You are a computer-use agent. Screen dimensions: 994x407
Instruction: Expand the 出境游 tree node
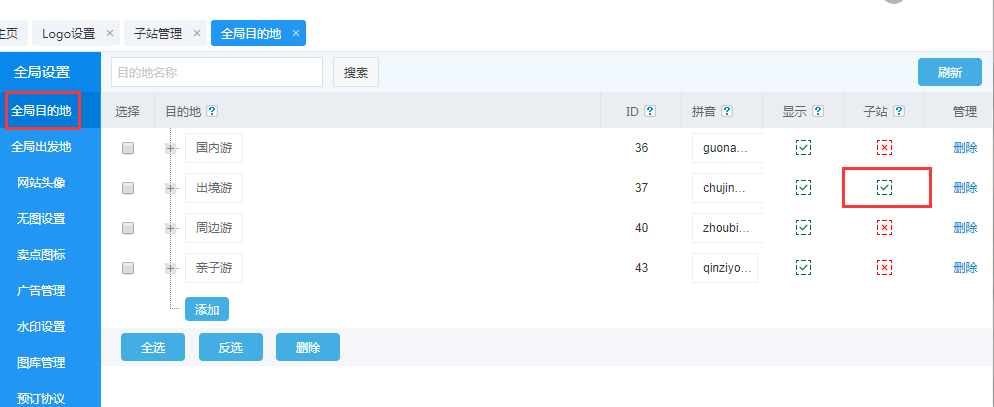click(x=171, y=188)
